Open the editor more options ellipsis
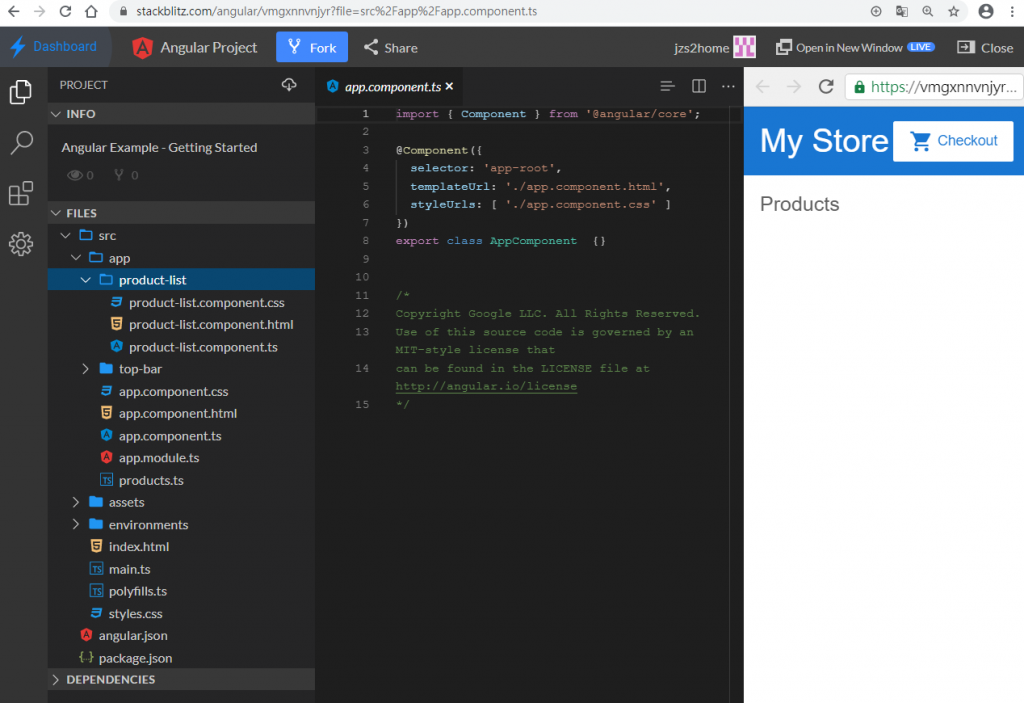This screenshot has width=1024, height=703. point(728,86)
